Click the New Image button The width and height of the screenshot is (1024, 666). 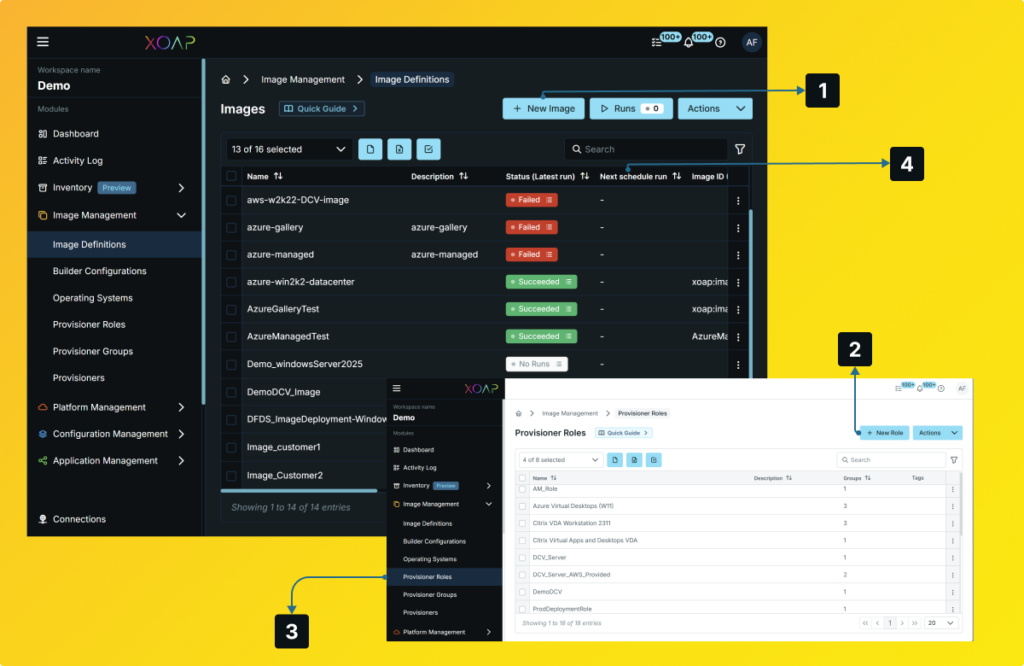click(x=543, y=108)
